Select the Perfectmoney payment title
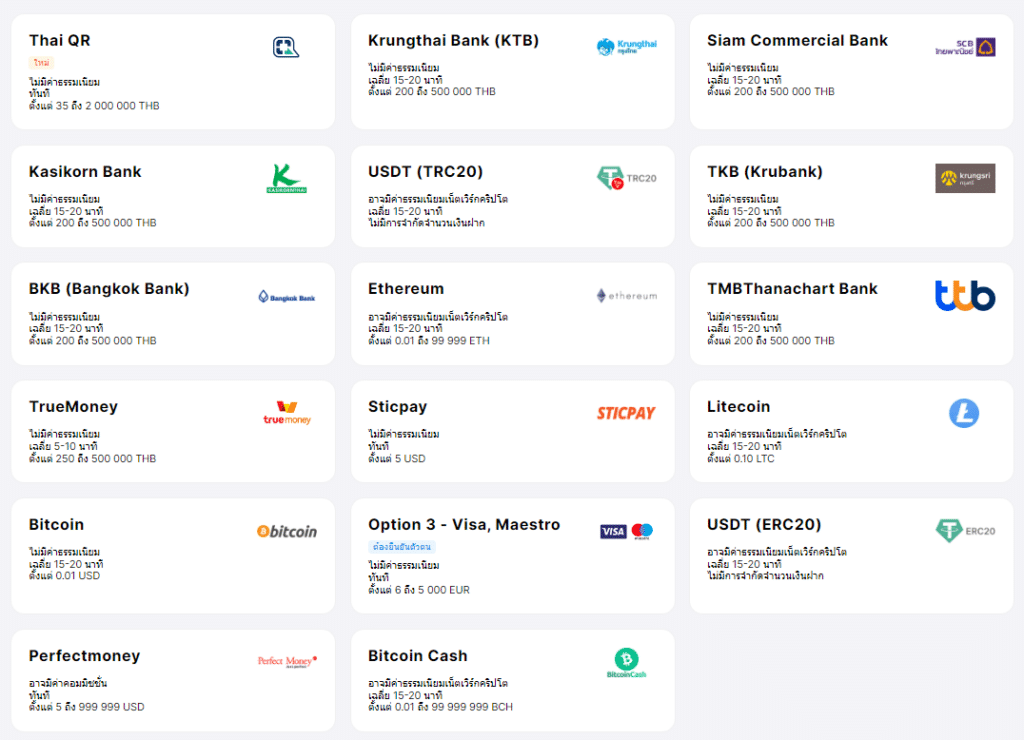The image size is (1024, 740). [84, 656]
